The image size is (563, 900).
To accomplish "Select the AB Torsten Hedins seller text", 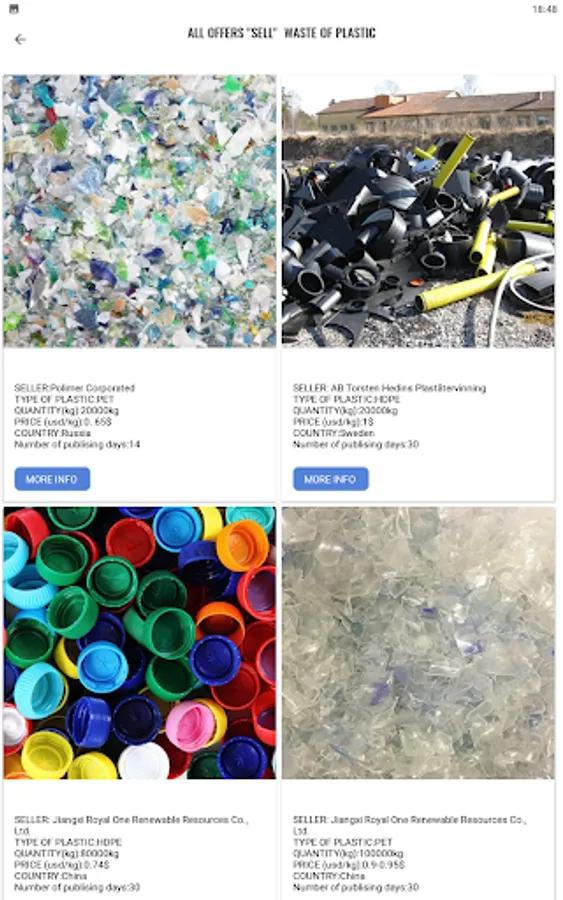I will click(x=389, y=388).
